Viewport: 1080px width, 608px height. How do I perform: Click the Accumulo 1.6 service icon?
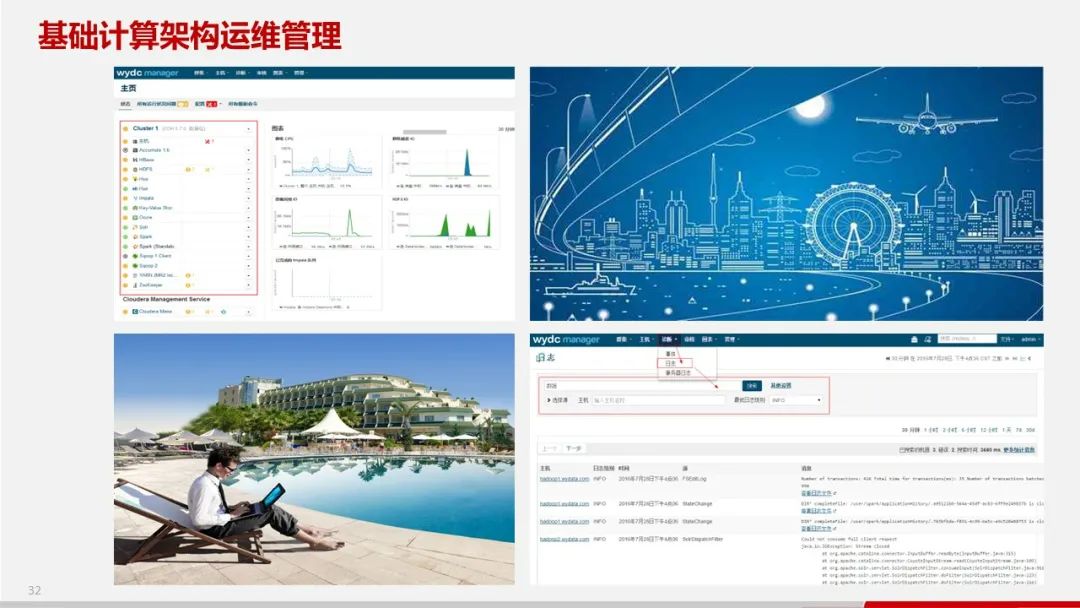click(x=135, y=150)
